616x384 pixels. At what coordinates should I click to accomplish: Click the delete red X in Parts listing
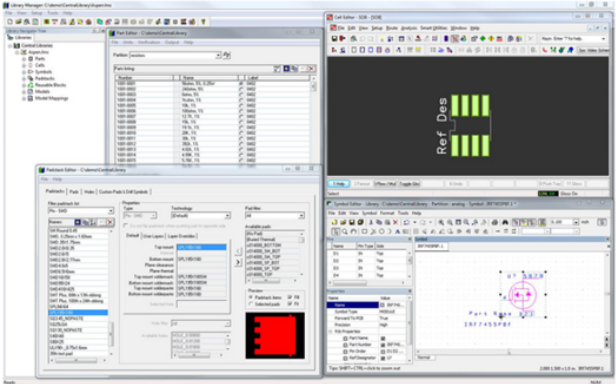[x=312, y=68]
